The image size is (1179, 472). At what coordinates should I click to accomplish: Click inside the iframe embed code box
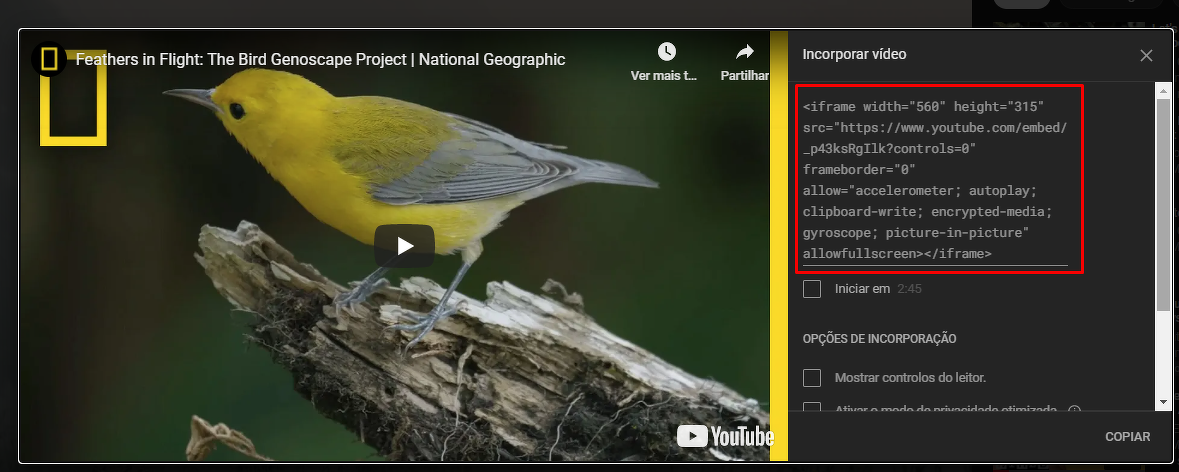935,180
